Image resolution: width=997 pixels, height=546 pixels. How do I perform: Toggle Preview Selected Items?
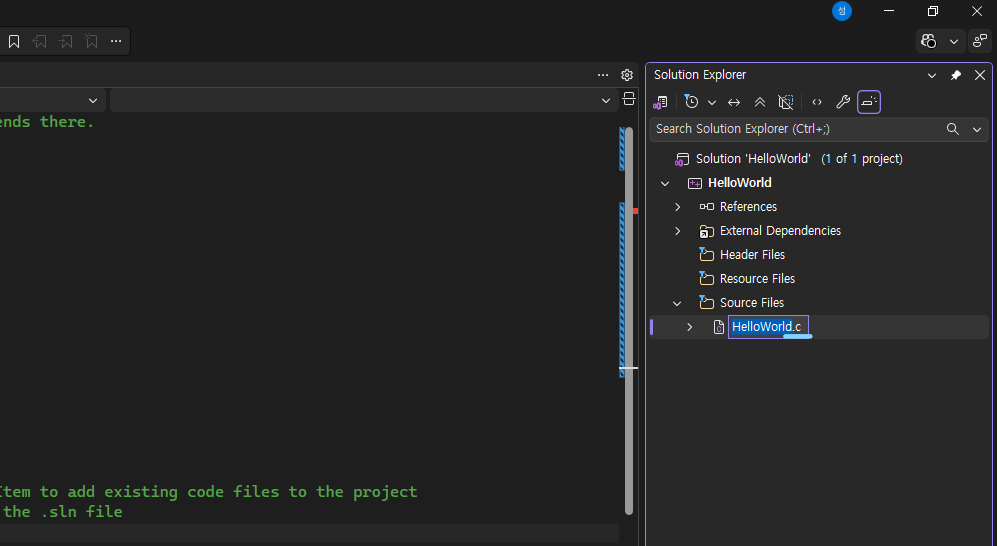[869, 102]
